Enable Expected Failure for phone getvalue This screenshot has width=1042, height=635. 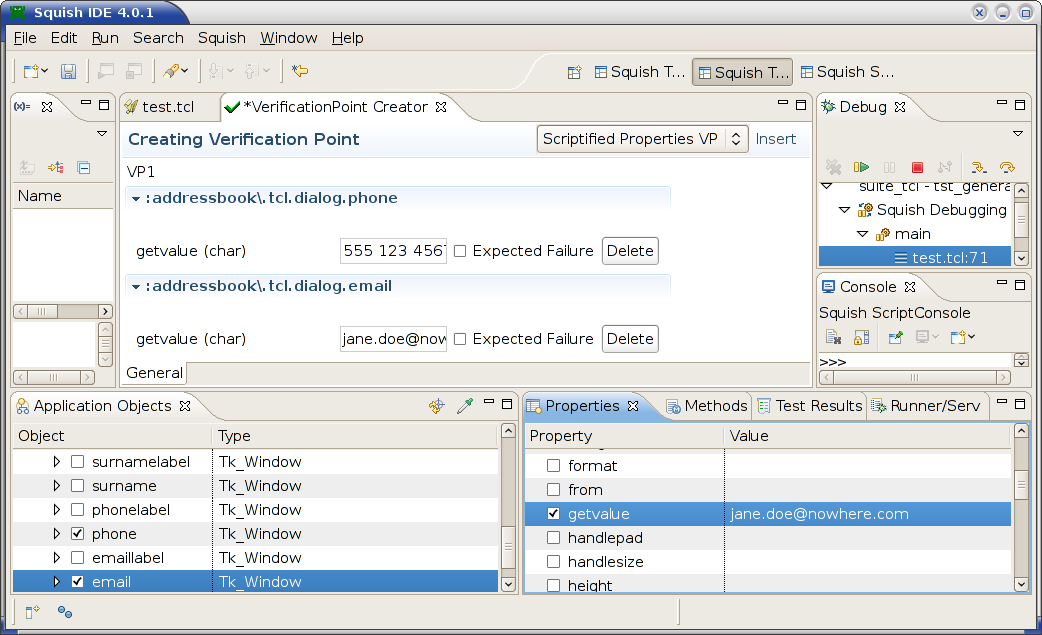pos(460,251)
